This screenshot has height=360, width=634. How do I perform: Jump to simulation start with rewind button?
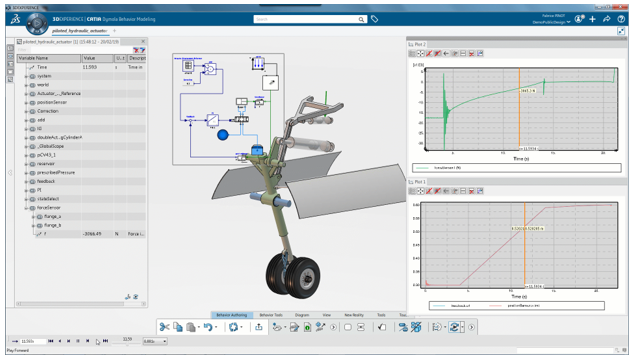pos(51,341)
